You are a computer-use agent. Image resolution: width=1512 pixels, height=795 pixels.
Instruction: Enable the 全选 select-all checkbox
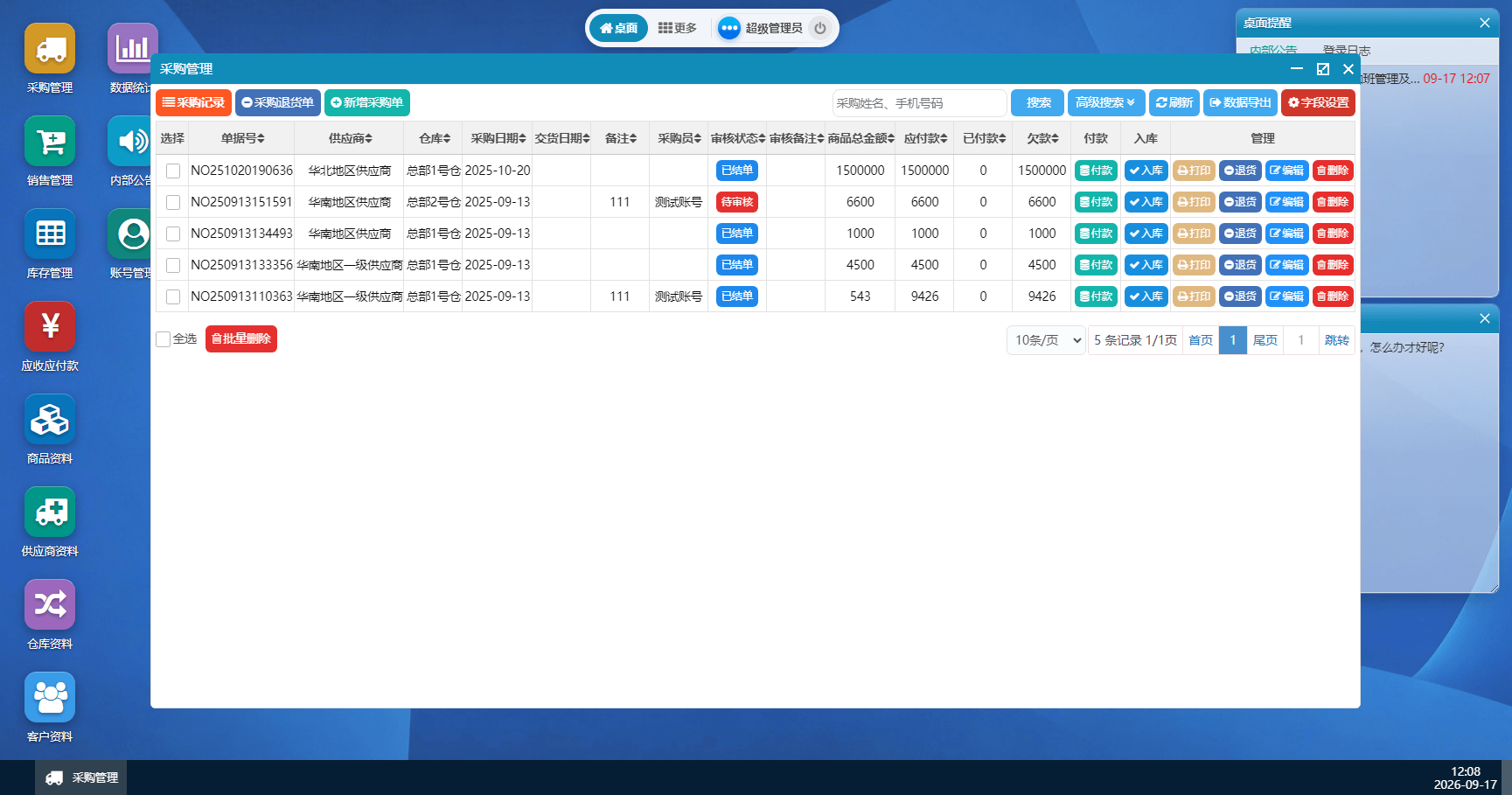[x=163, y=339]
